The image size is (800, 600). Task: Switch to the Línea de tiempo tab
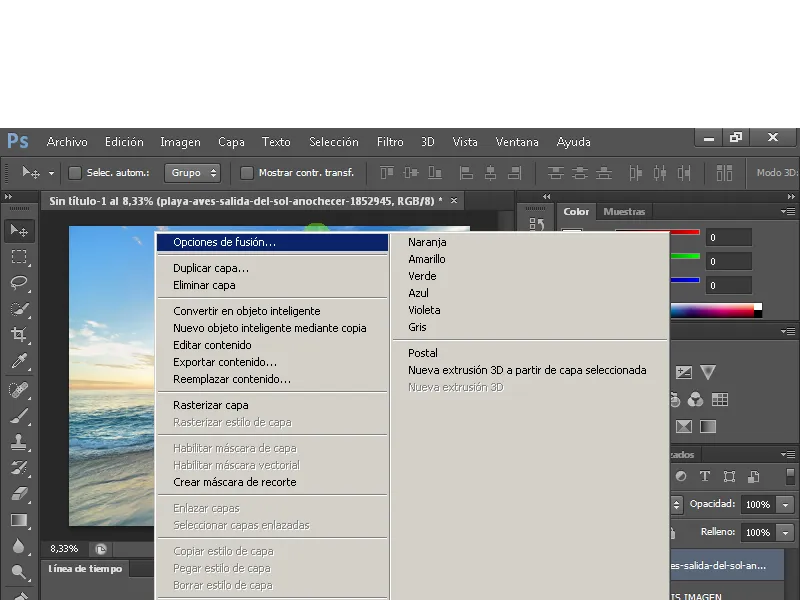(85, 568)
